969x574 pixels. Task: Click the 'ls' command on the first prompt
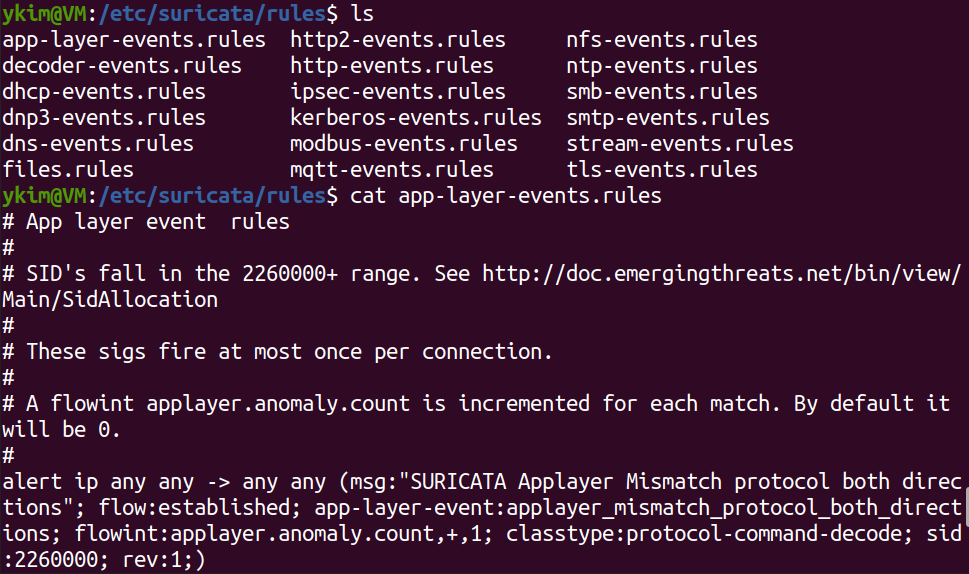coord(362,13)
